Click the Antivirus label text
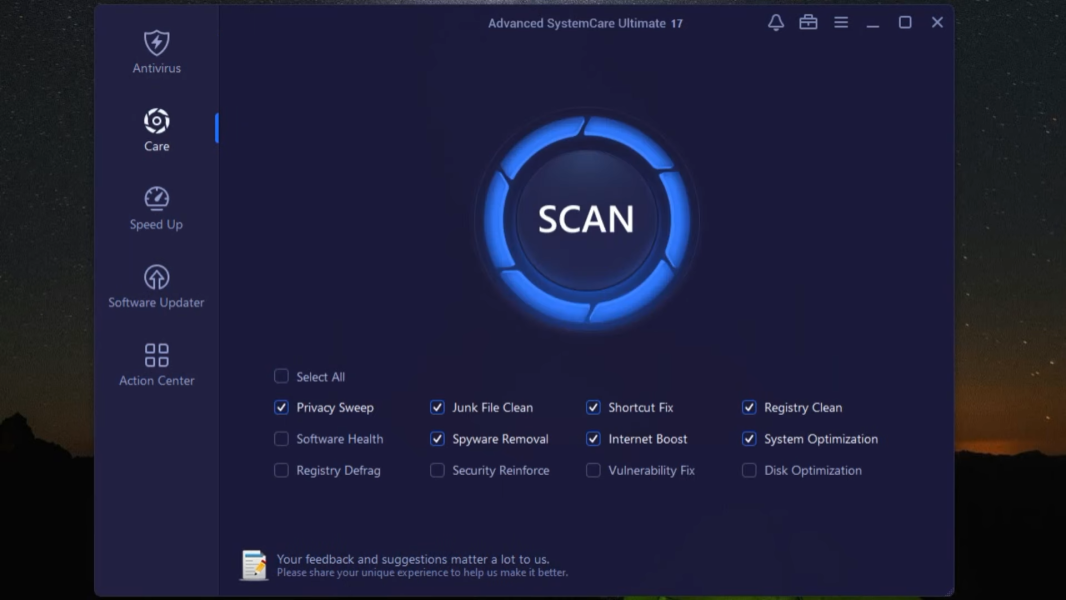 point(156,68)
